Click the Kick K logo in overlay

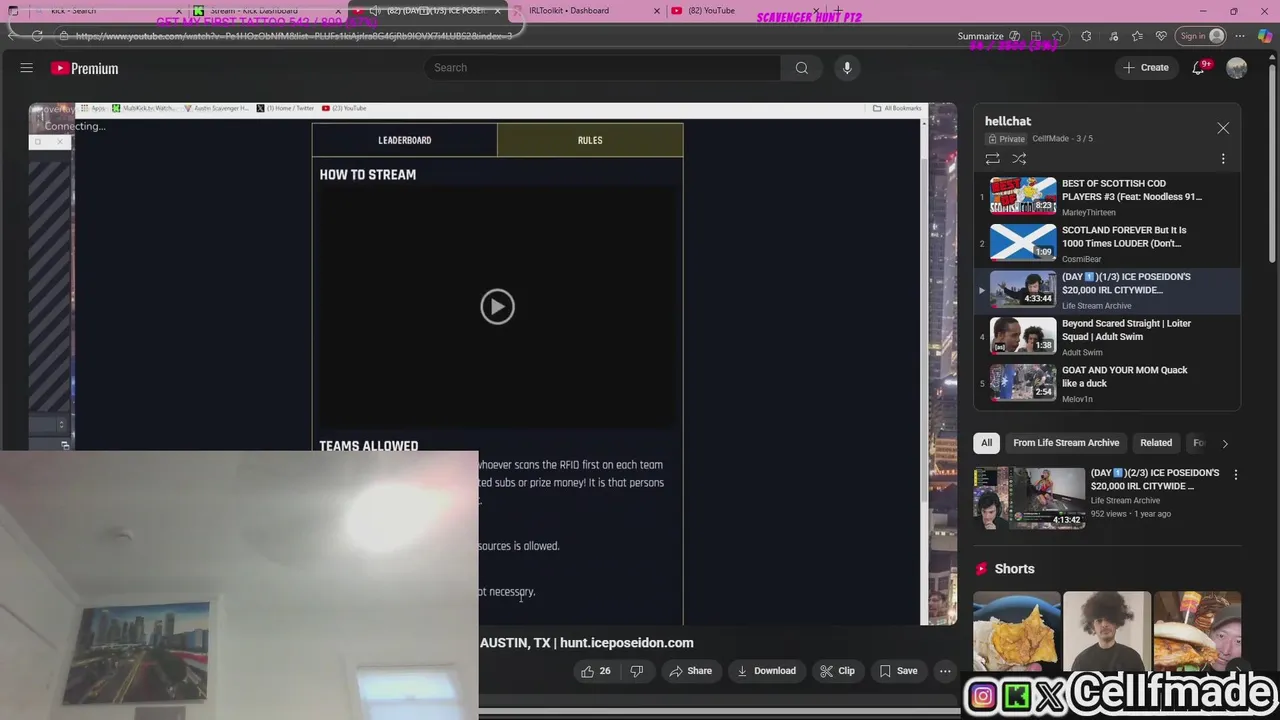point(1017,697)
